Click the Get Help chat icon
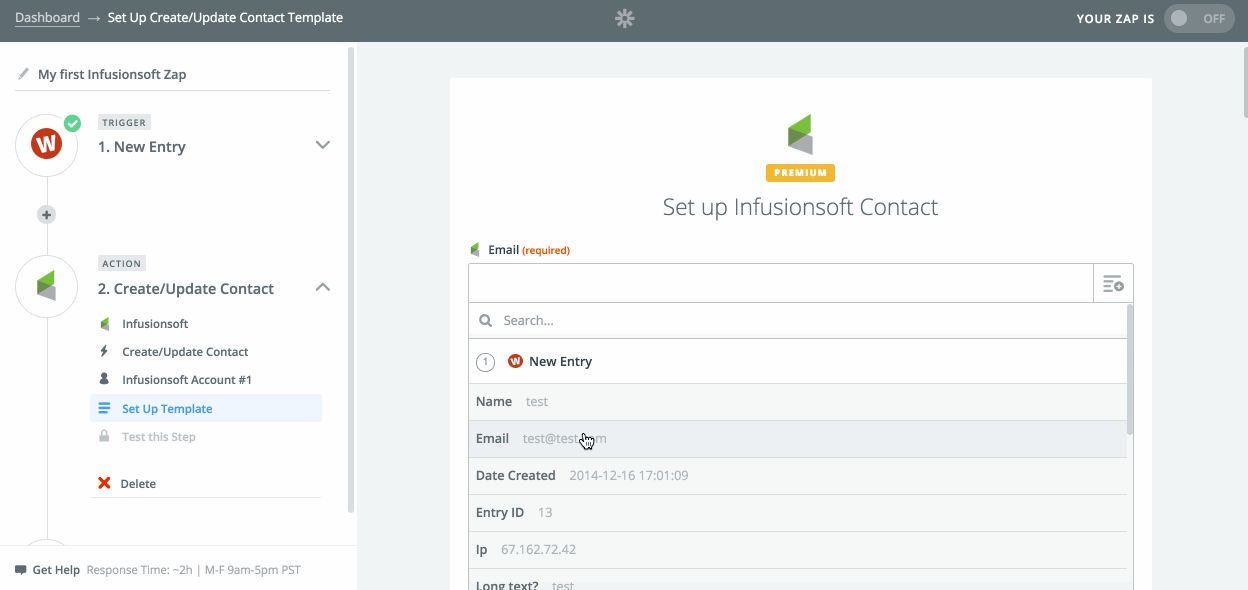Image resolution: width=1248 pixels, height=590 pixels. pyautogui.click(x=21, y=570)
